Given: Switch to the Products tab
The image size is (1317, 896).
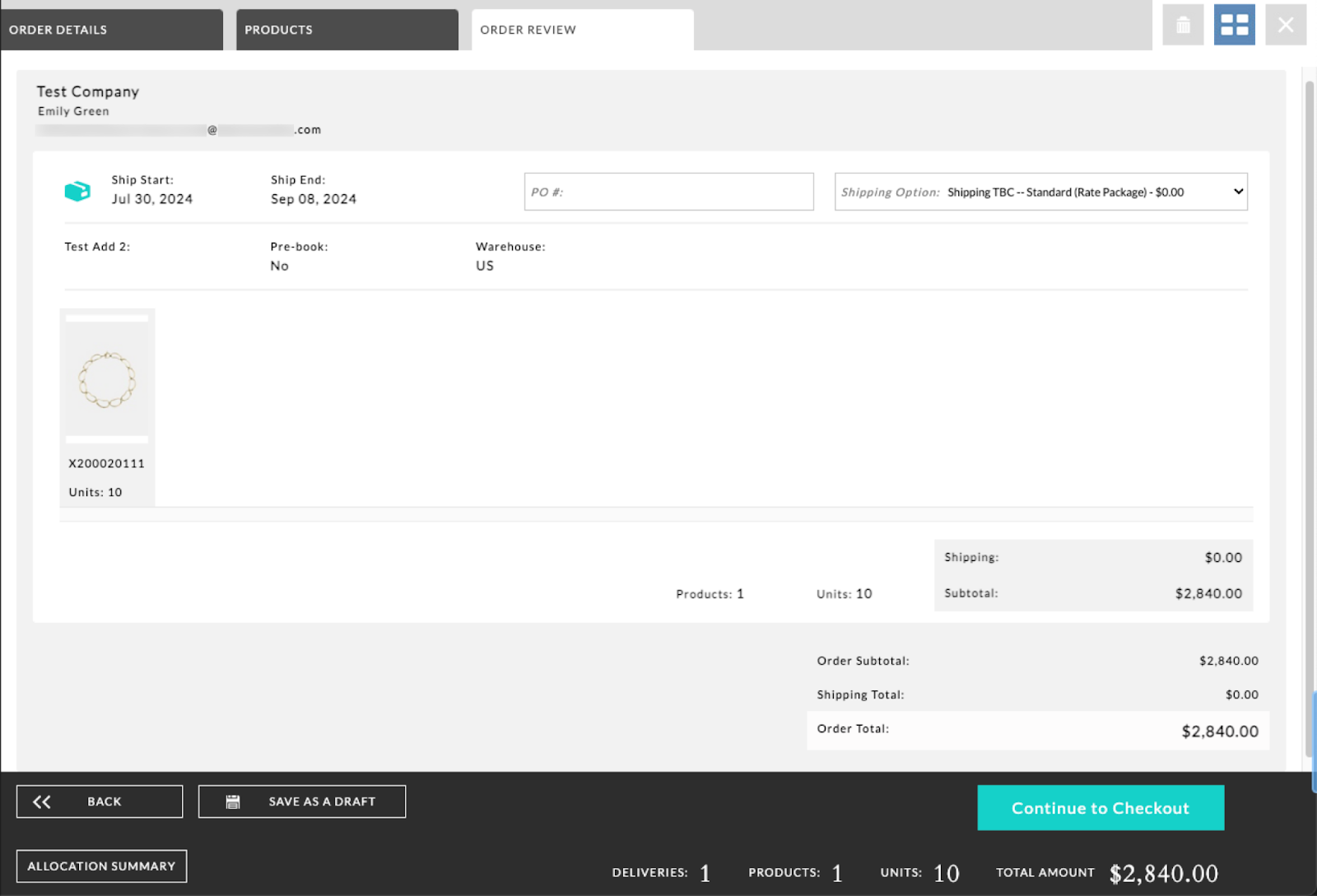Looking at the screenshot, I should pyautogui.click(x=278, y=29).
